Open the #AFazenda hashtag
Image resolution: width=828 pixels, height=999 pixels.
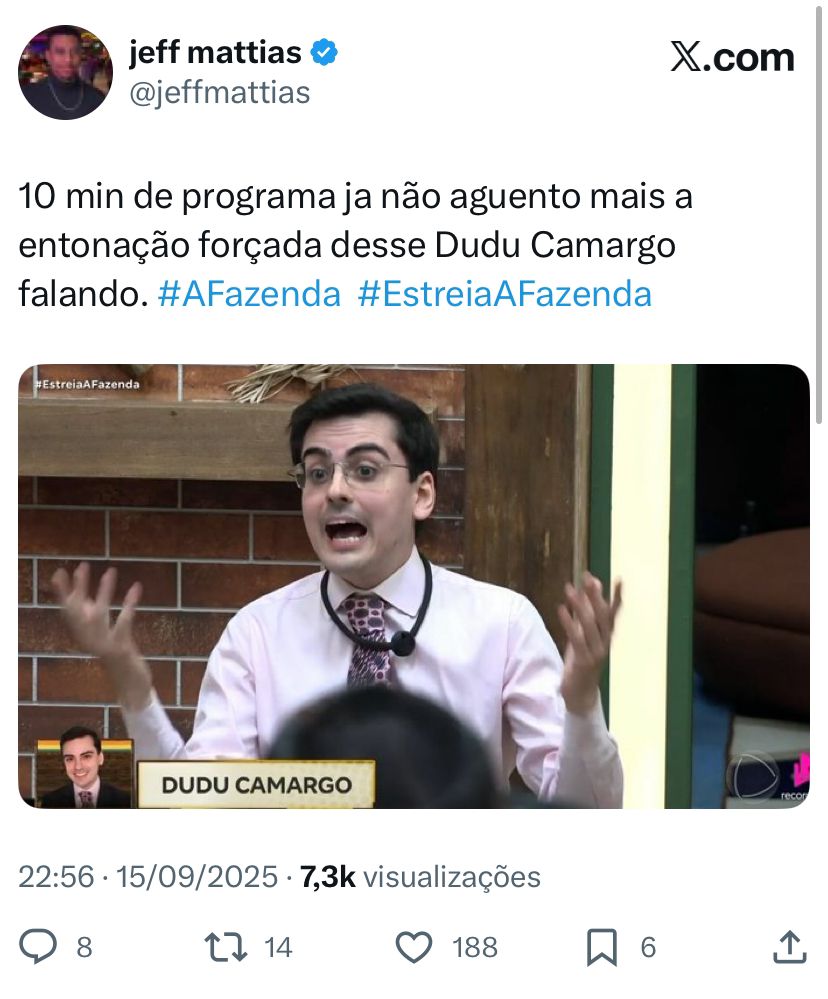click(249, 294)
